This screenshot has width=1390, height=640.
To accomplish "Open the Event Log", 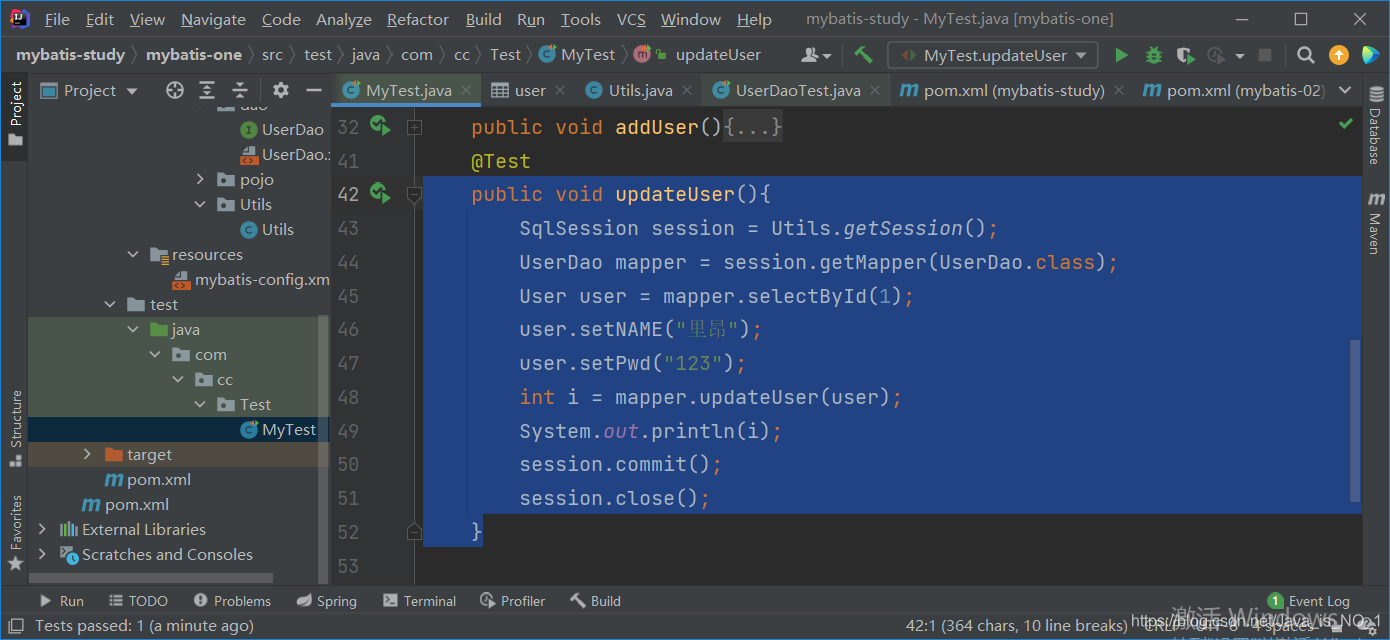I will (1309, 601).
